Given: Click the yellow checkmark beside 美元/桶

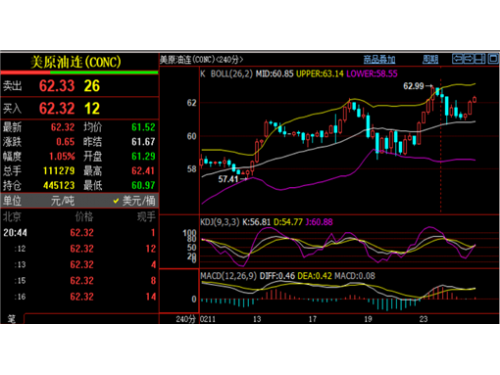Looking at the screenshot, I should (116, 201).
